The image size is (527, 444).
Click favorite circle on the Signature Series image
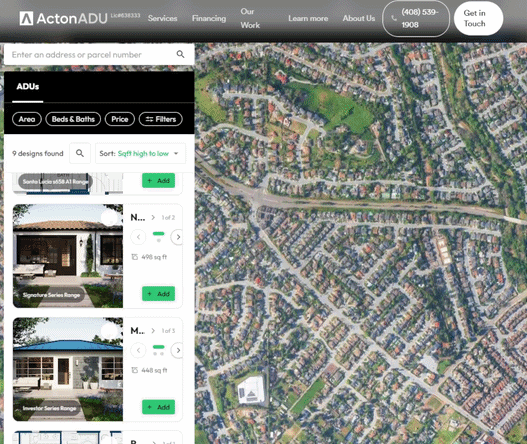[109, 218]
